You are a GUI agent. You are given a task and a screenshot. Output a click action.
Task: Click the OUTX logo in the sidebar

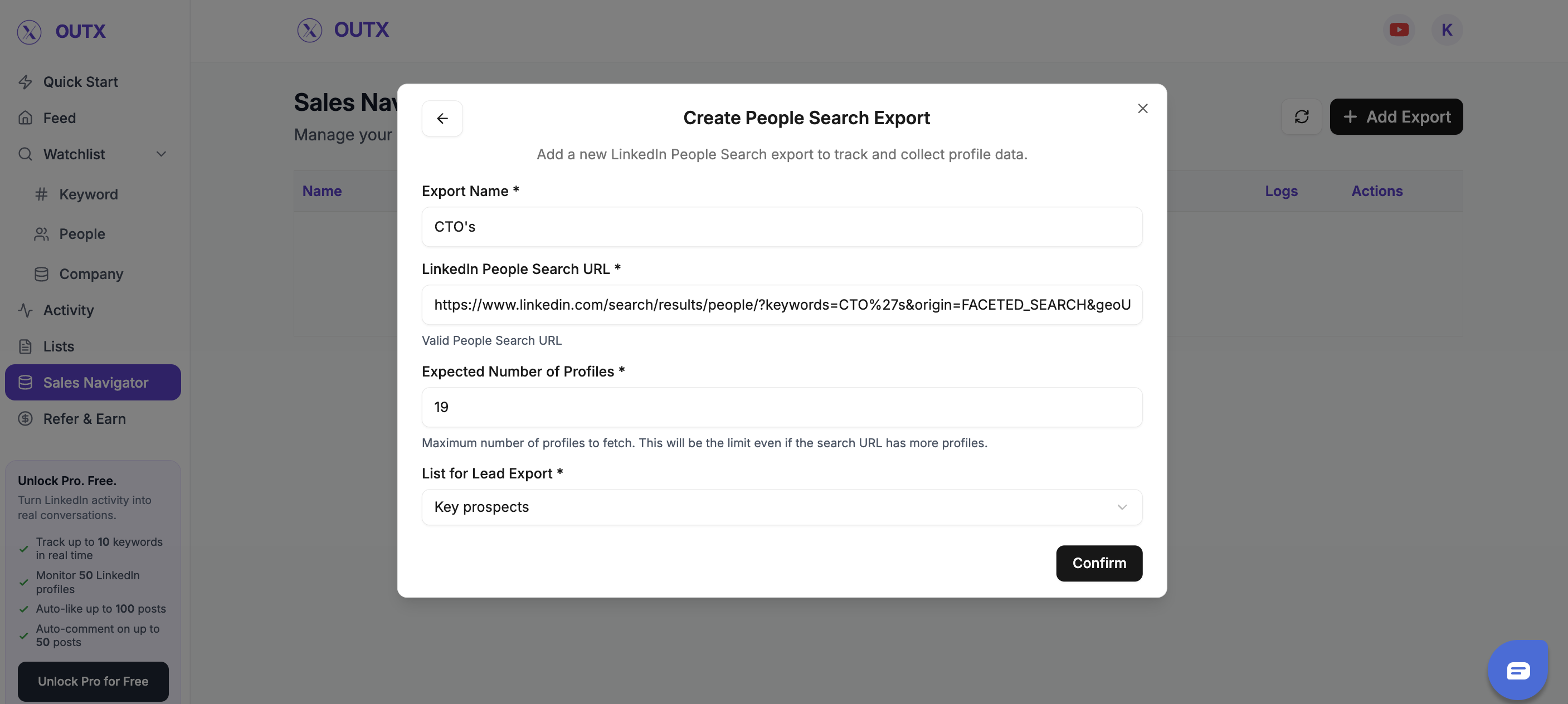(x=61, y=32)
